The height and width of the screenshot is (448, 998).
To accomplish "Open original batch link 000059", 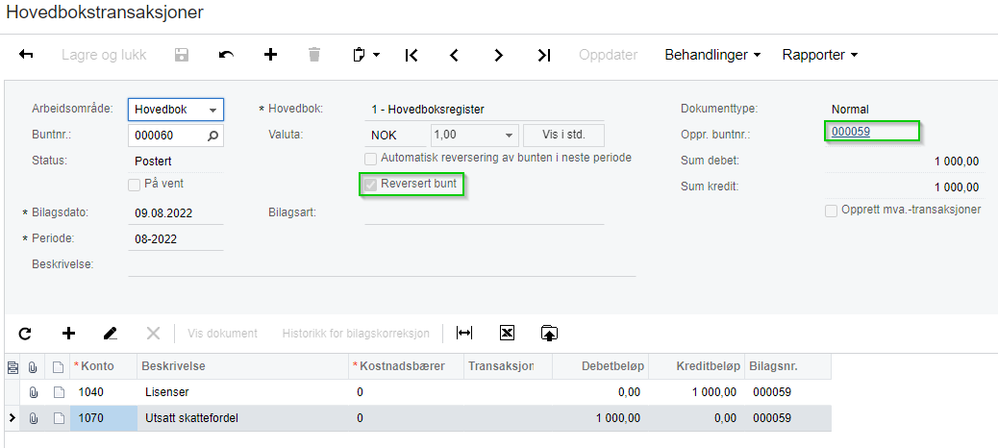I will point(851,131).
